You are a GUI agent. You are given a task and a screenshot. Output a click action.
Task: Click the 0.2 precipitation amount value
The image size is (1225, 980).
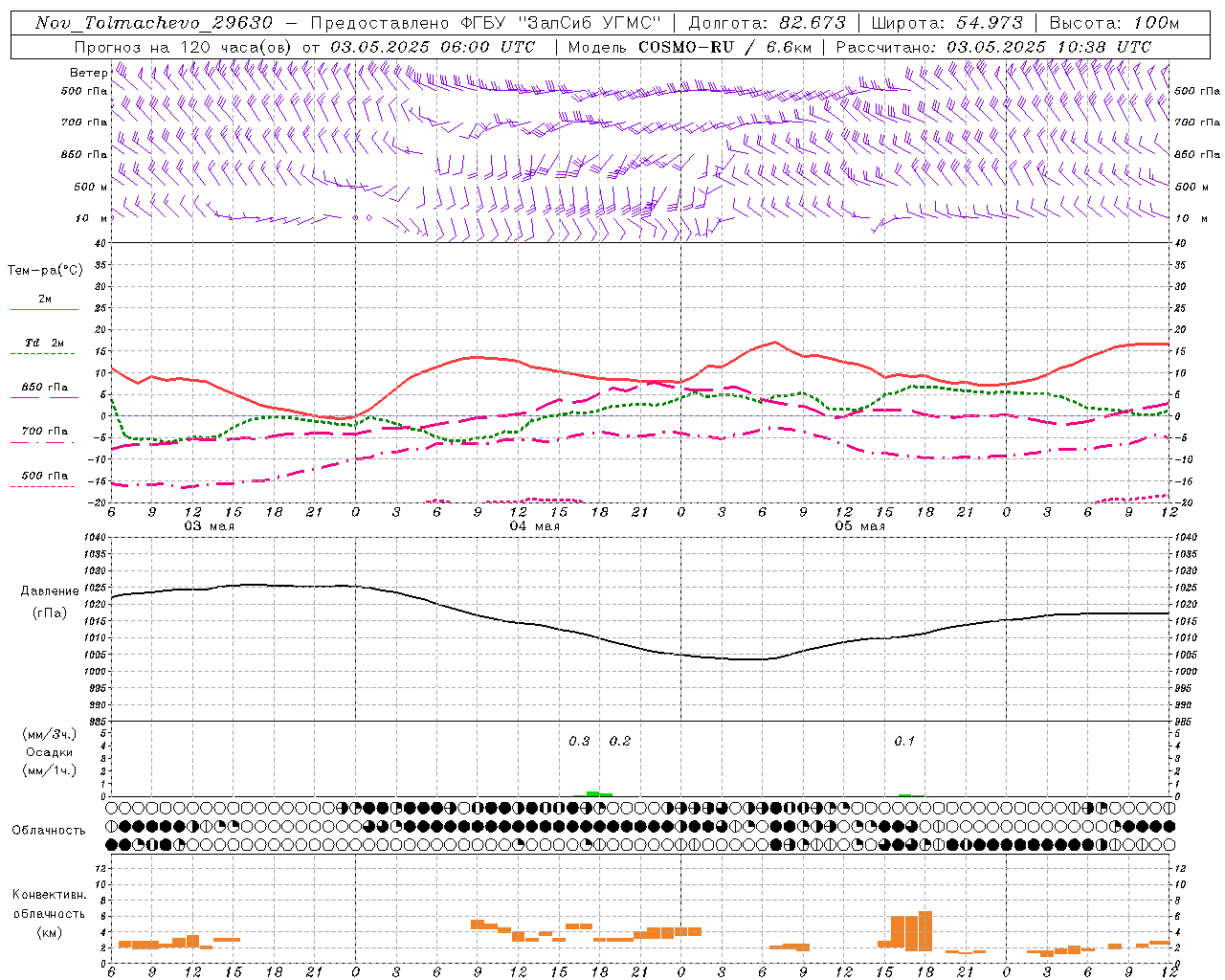coord(620,742)
